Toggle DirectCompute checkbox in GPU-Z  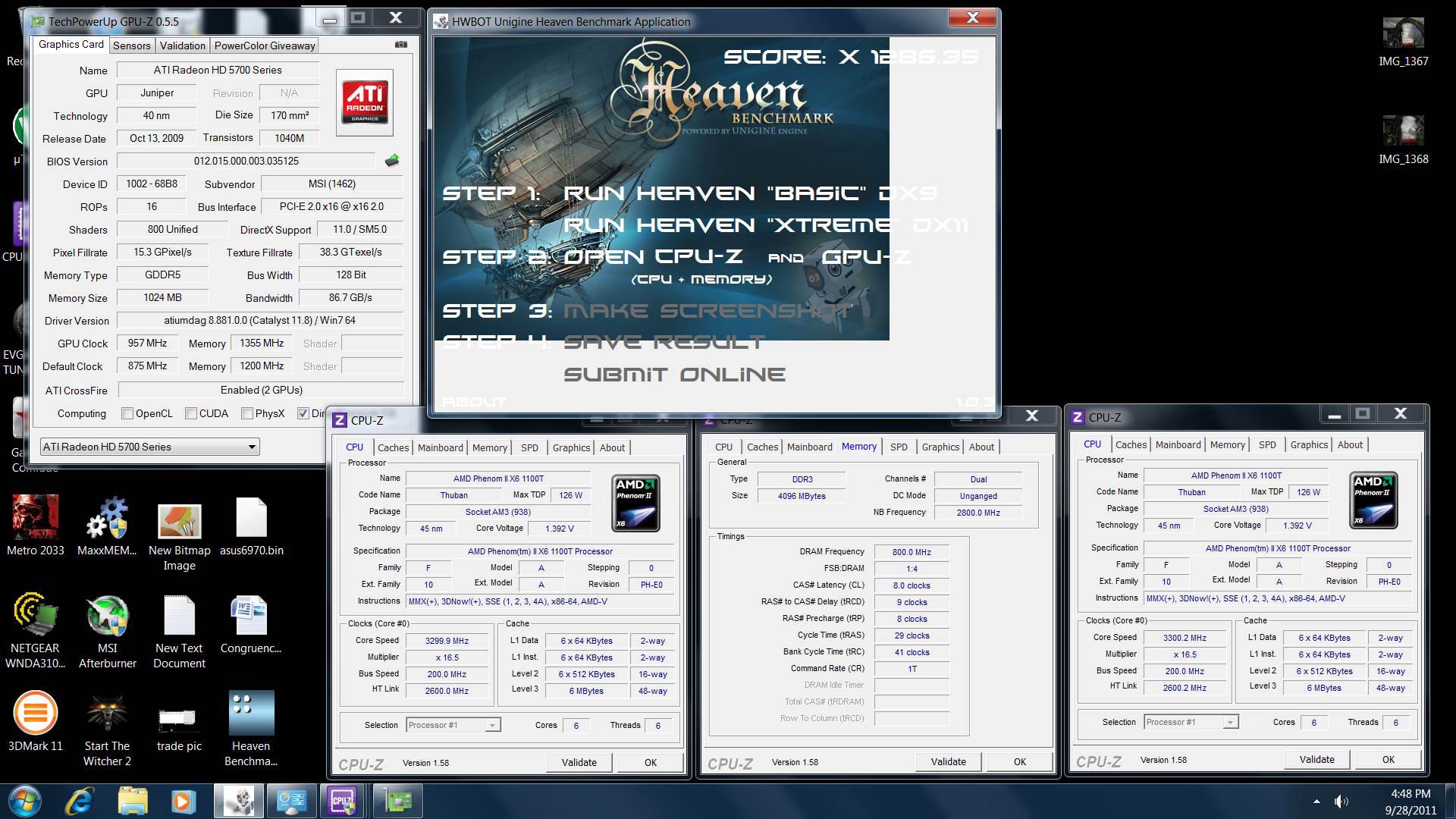point(303,413)
